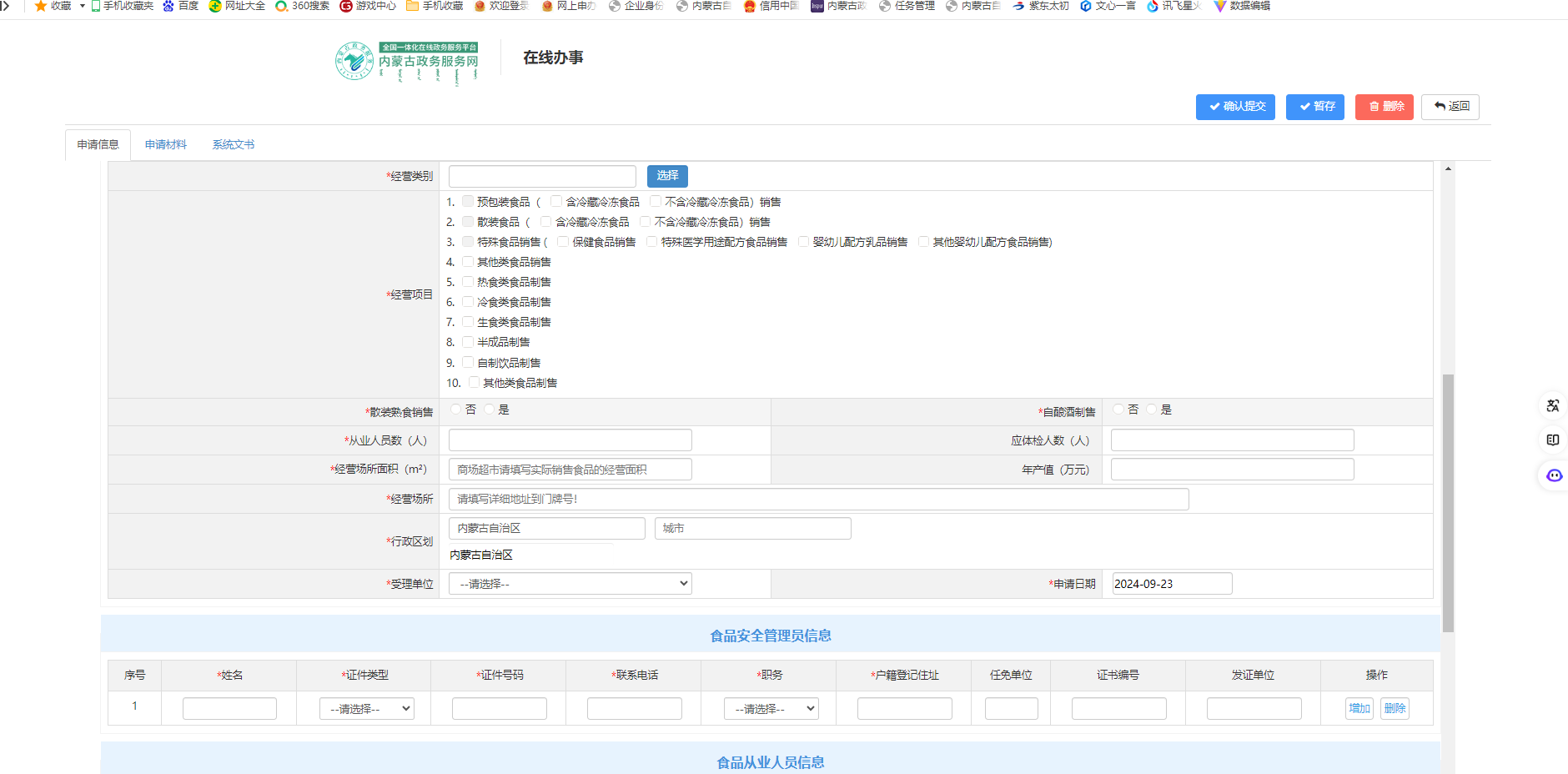Check the 热食类食品制售 checkbox

pyautogui.click(x=468, y=282)
